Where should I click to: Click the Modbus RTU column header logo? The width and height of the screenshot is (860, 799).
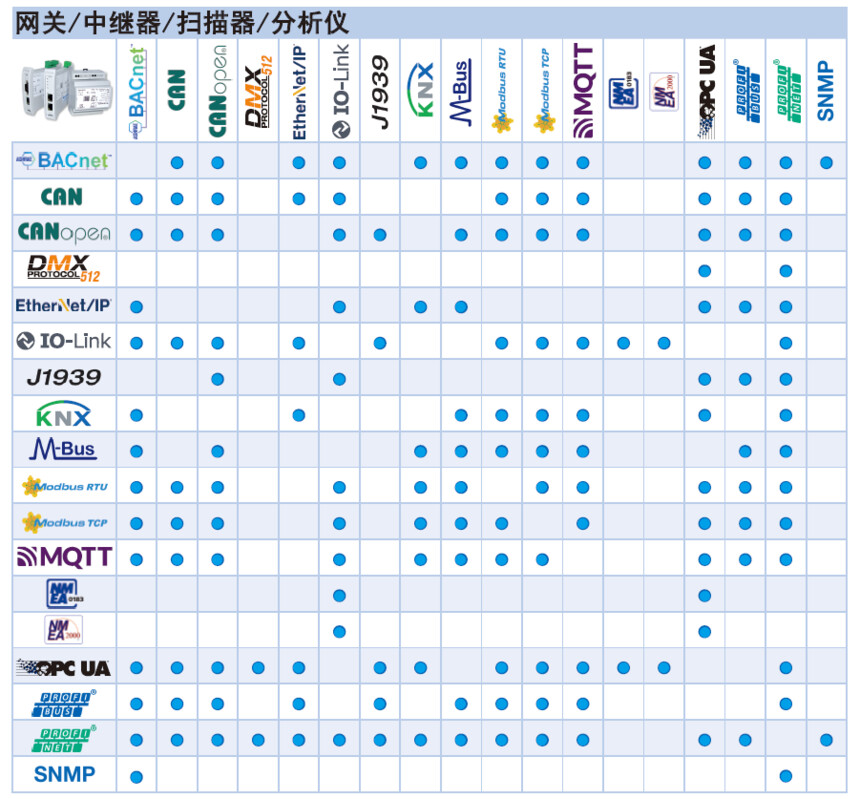pyautogui.click(x=501, y=91)
